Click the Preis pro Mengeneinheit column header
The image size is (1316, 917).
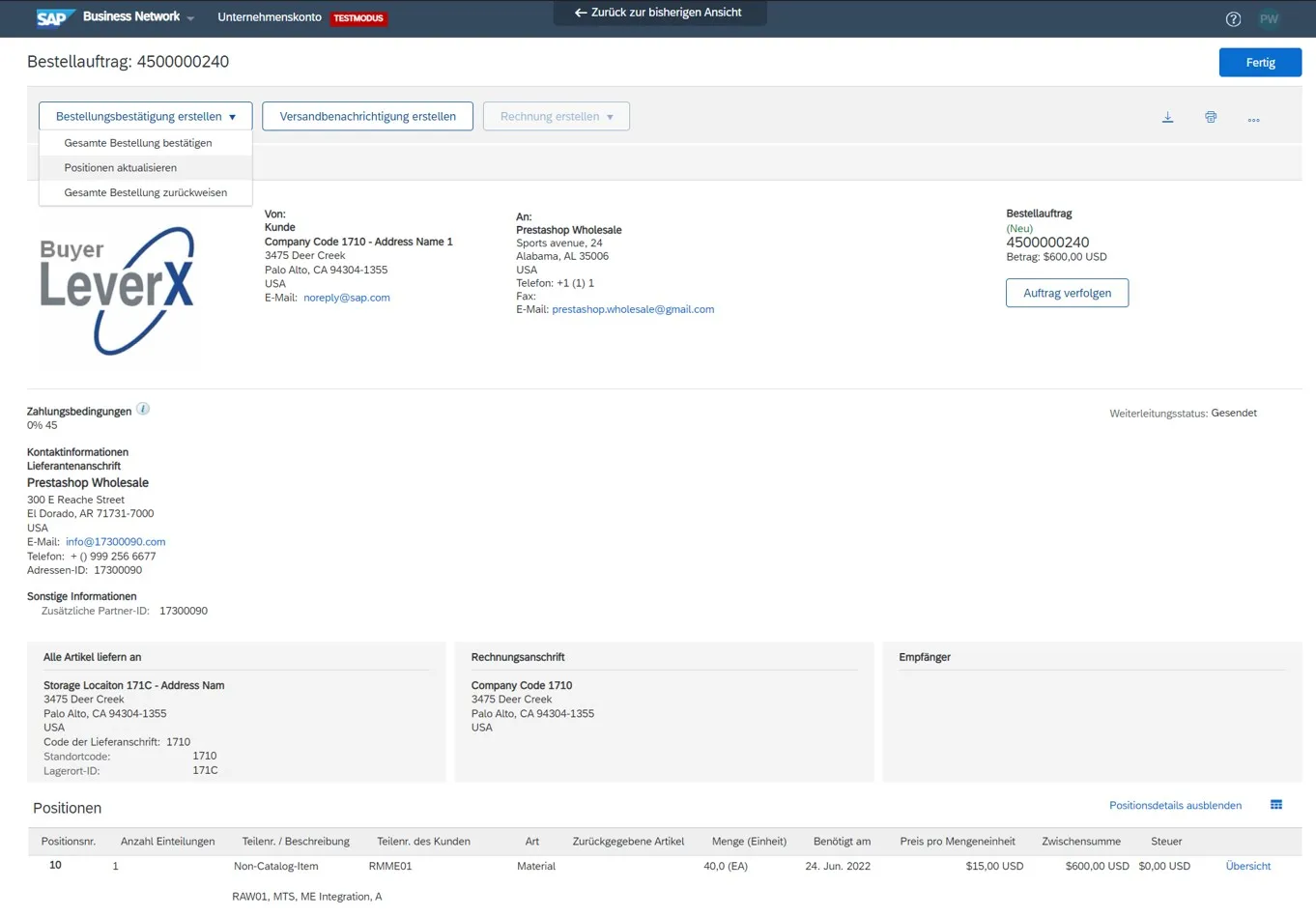[x=958, y=842]
